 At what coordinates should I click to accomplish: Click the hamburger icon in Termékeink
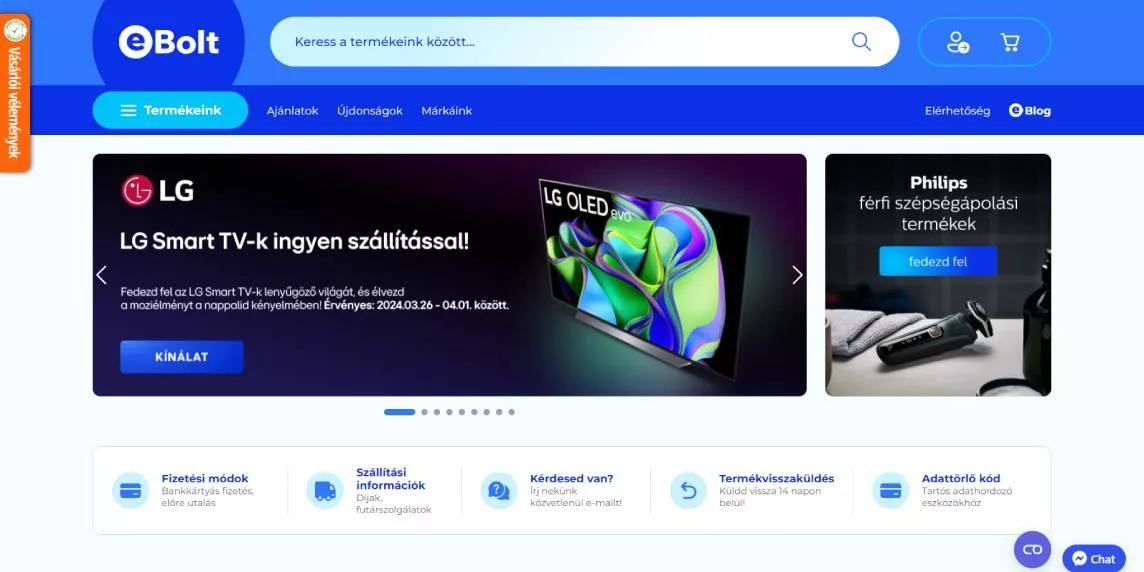[128, 111]
